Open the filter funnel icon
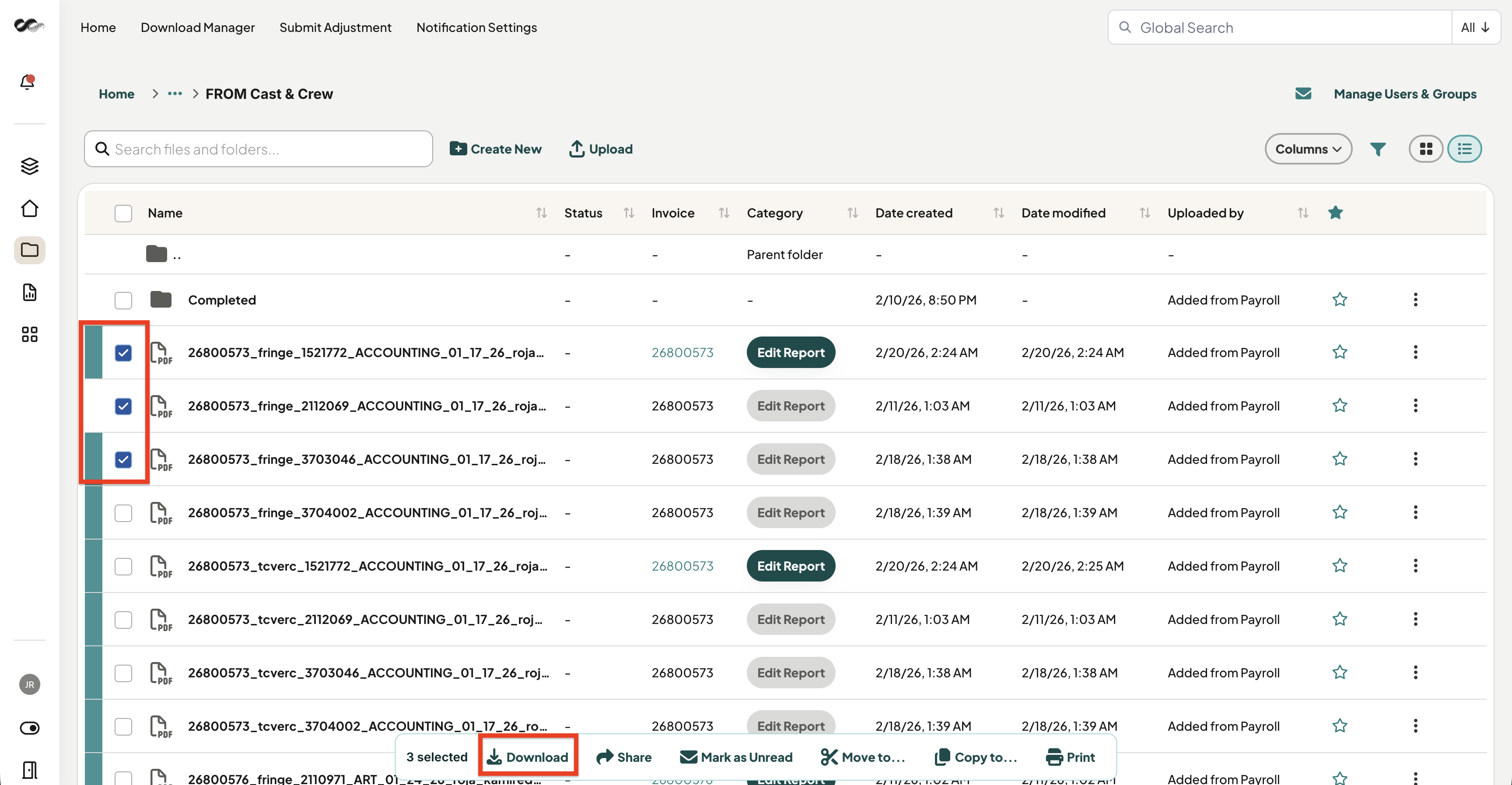The image size is (1512, 785). pos(1378,149)
